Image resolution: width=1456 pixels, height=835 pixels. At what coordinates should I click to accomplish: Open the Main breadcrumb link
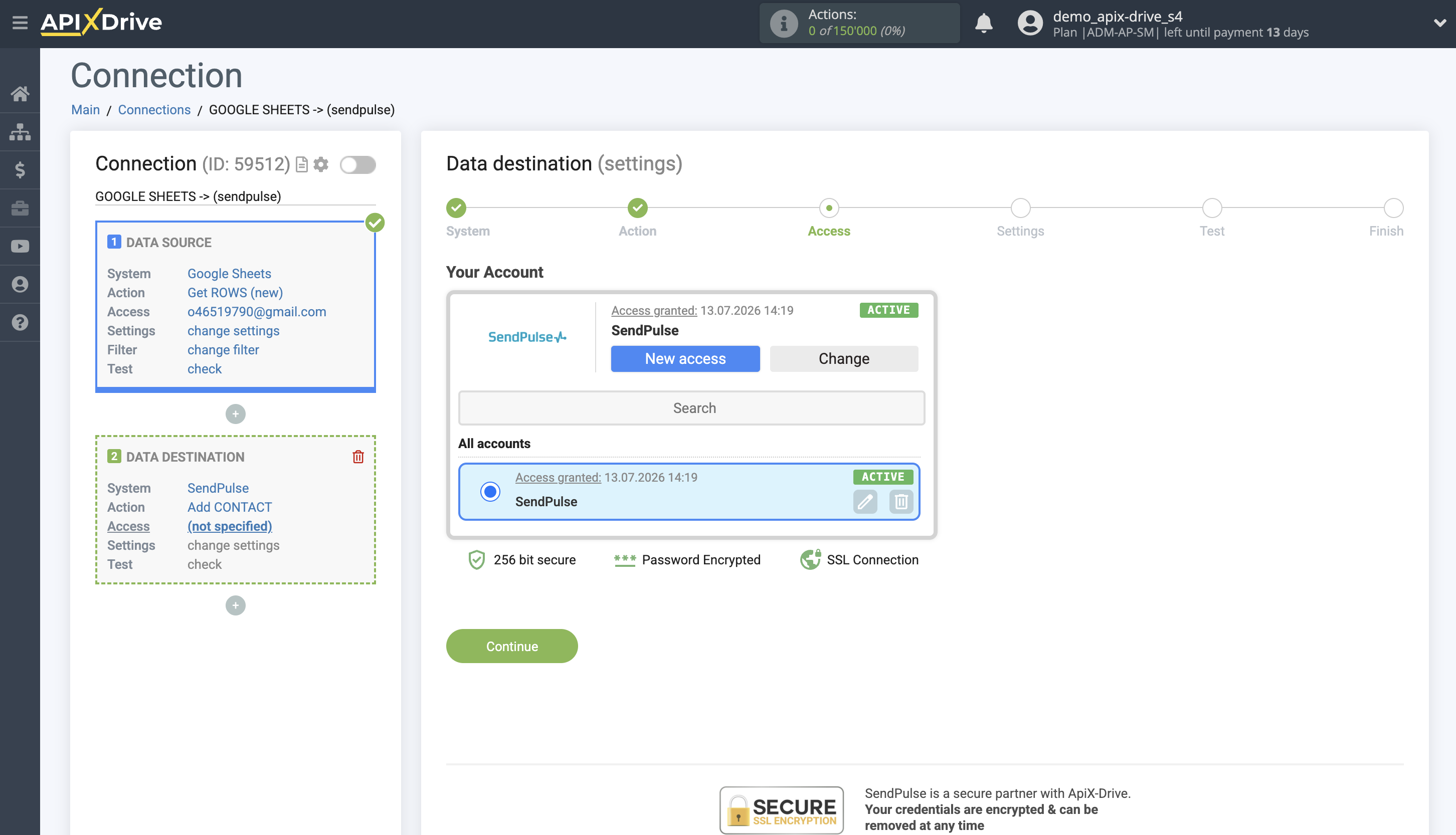pos(85,110)
